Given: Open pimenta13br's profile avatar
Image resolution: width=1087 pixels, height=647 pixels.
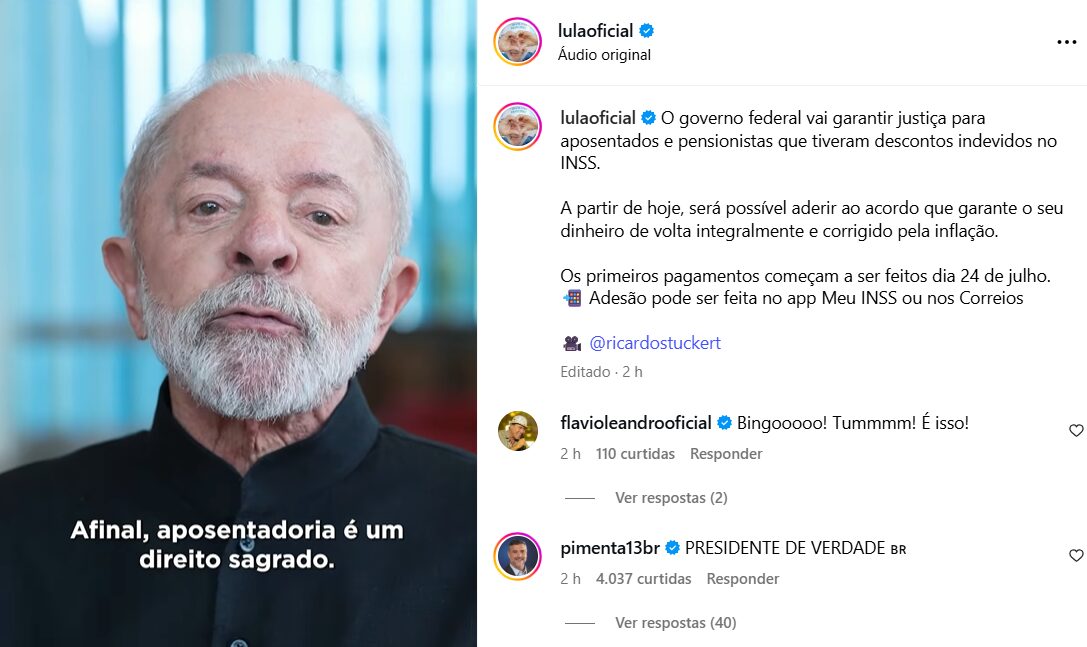Looking at the screenshot, I should point(517,556).
